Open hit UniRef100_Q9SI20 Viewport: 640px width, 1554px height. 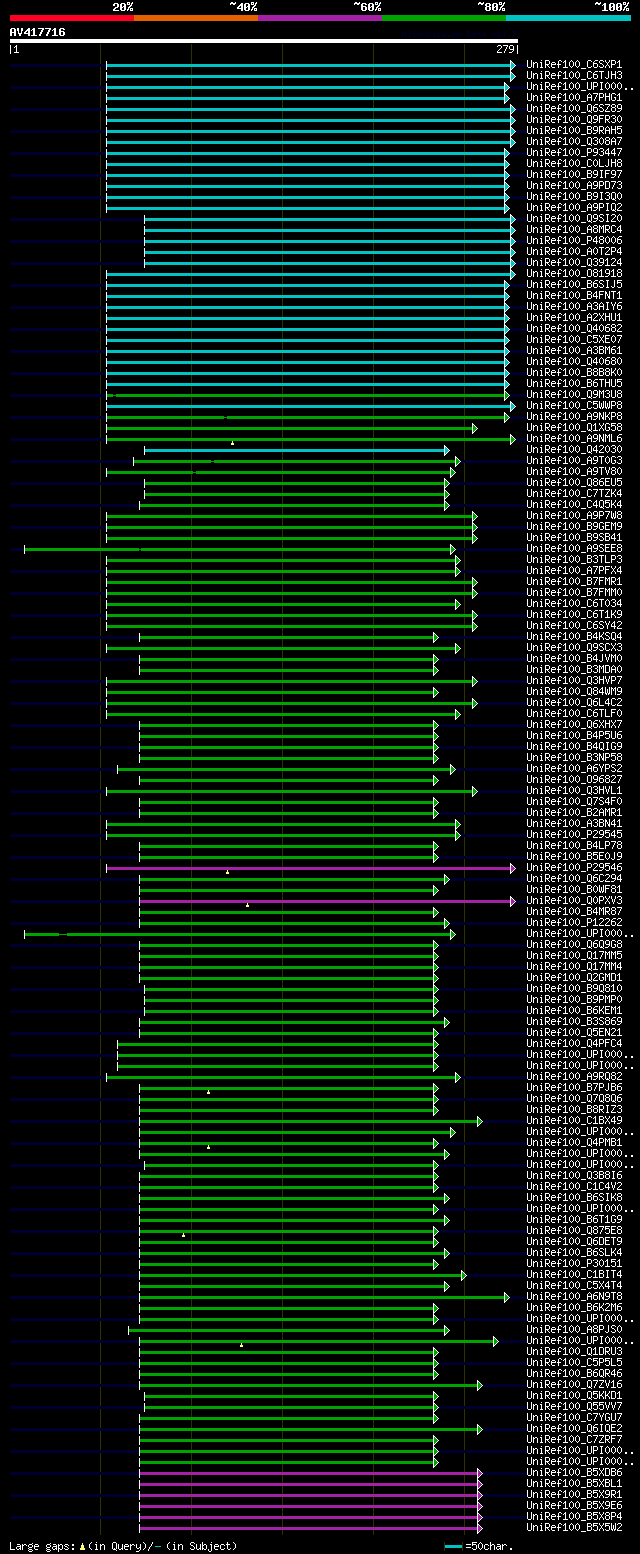(x=574, y=218)
